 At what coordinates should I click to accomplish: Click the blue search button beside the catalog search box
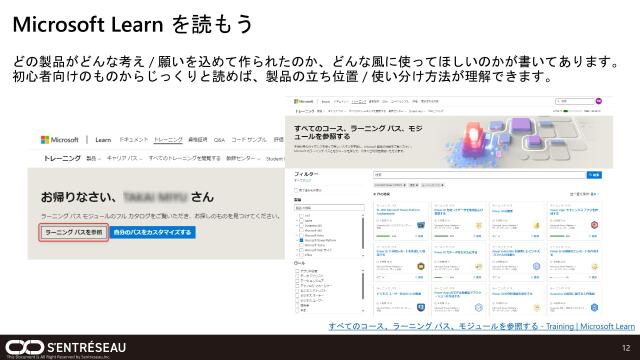[x=594, y=175]
